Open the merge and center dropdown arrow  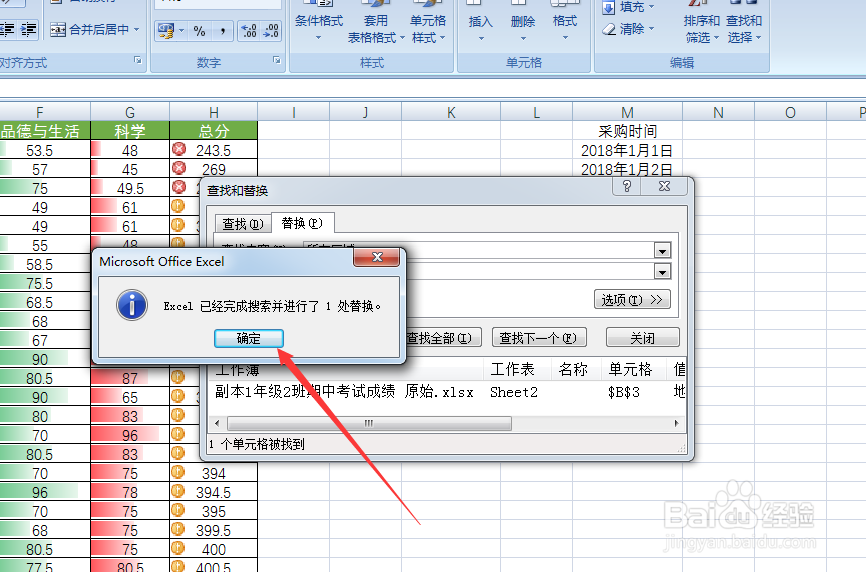point(136,29)
